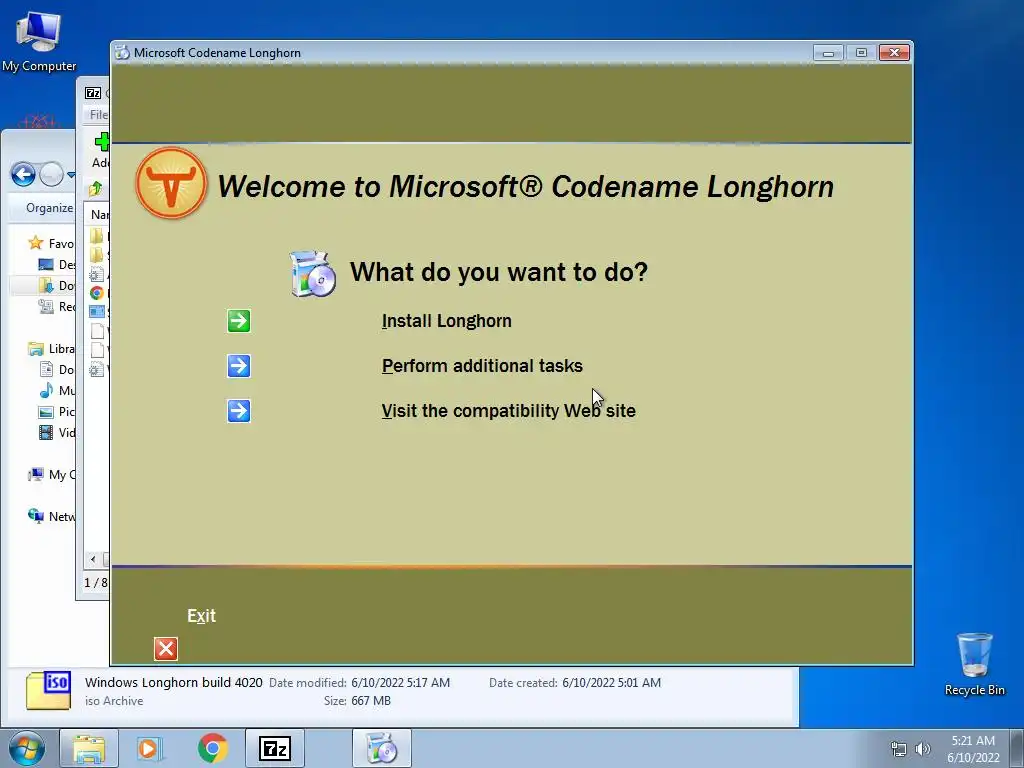Click the setup CD box icon
The image size is (1024, 768).
[313, 274]
